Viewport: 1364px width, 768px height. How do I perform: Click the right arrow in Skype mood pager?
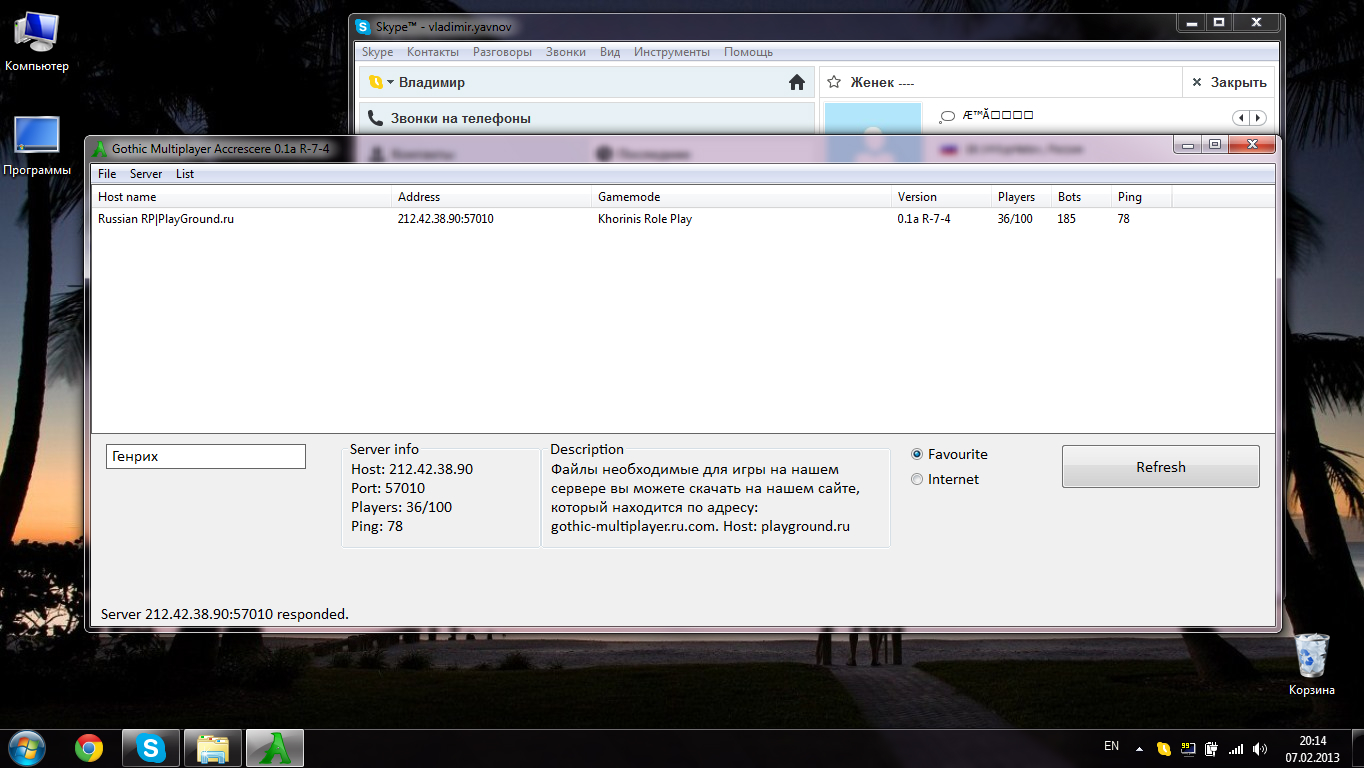[1258, 117]
